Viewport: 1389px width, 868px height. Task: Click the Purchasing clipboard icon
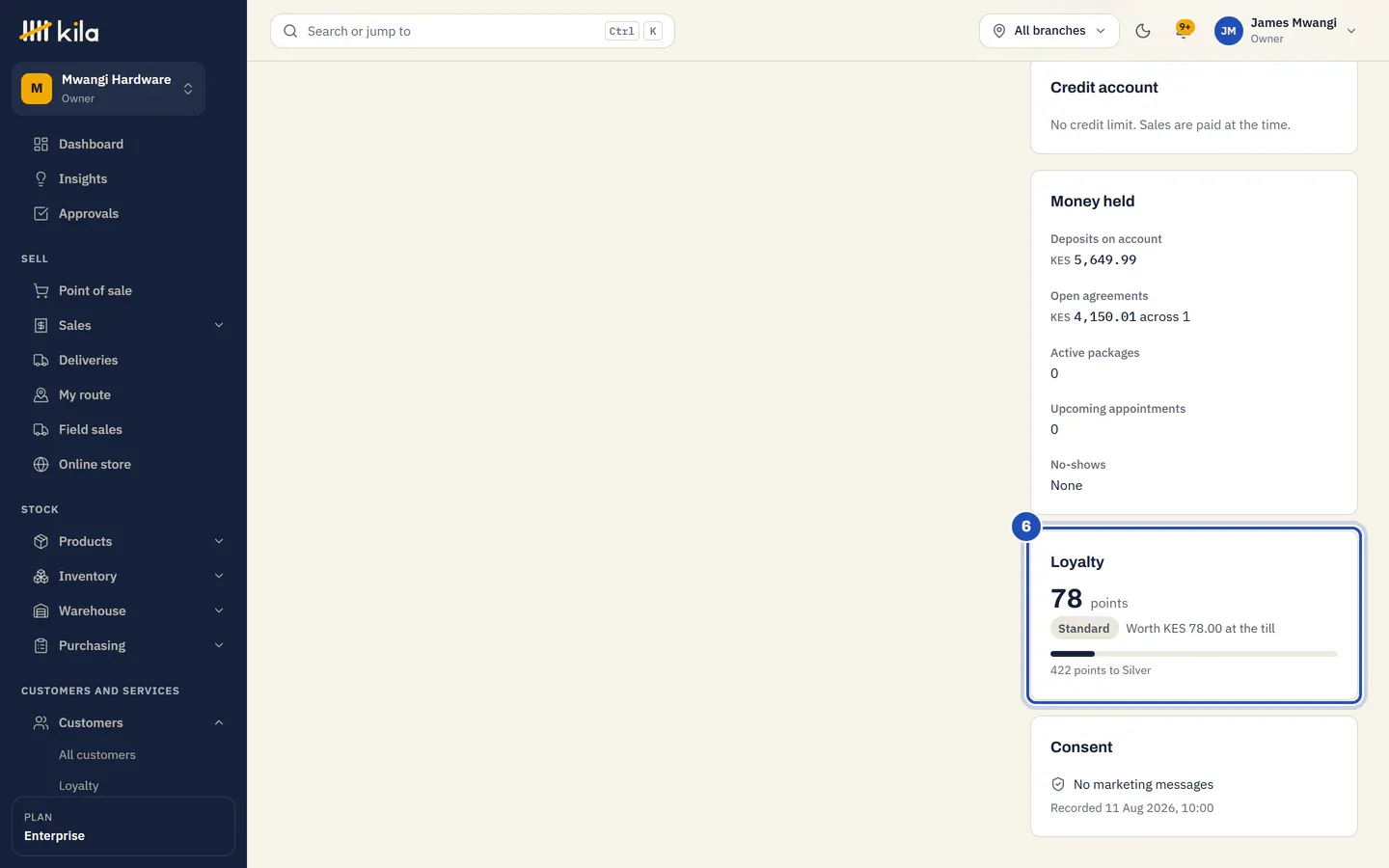tap(41, 646)
